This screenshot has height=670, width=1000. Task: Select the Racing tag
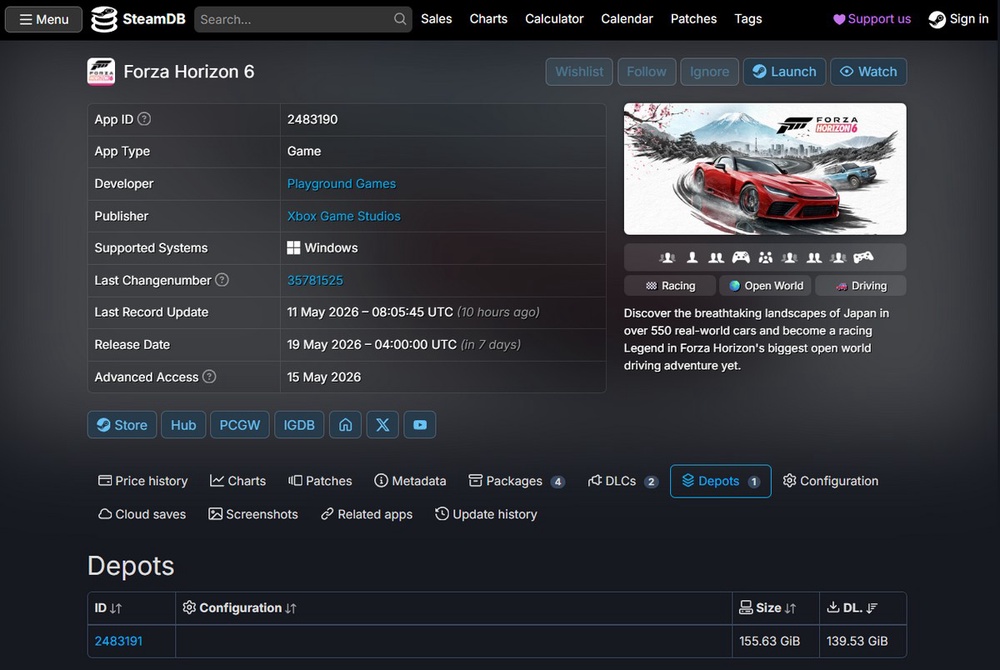[x=670, y=286]
